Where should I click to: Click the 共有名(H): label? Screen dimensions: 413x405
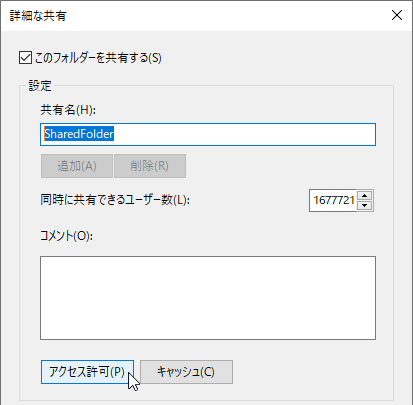(68, 110)
